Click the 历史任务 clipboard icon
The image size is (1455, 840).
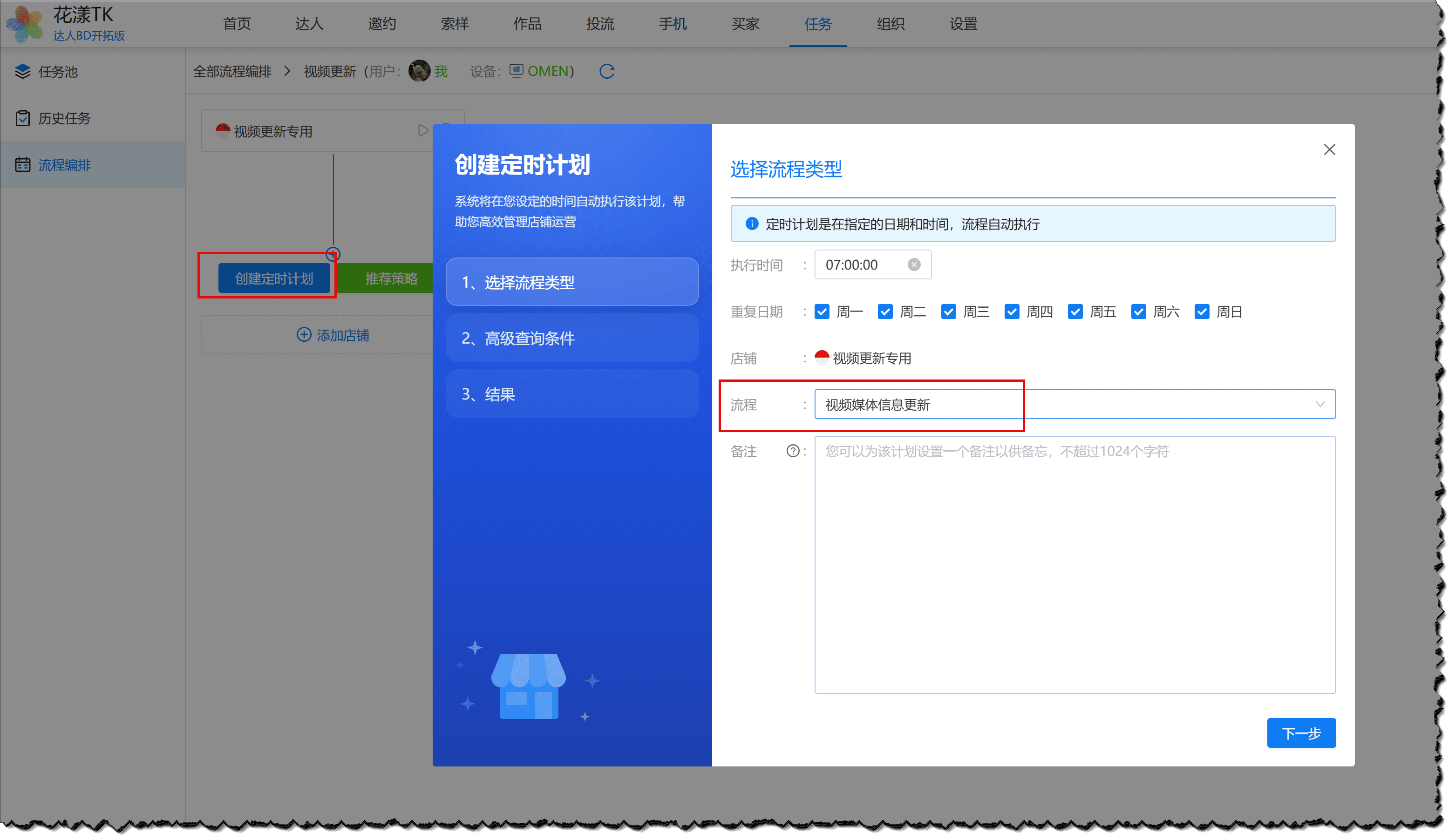click(x=22, y=118)
